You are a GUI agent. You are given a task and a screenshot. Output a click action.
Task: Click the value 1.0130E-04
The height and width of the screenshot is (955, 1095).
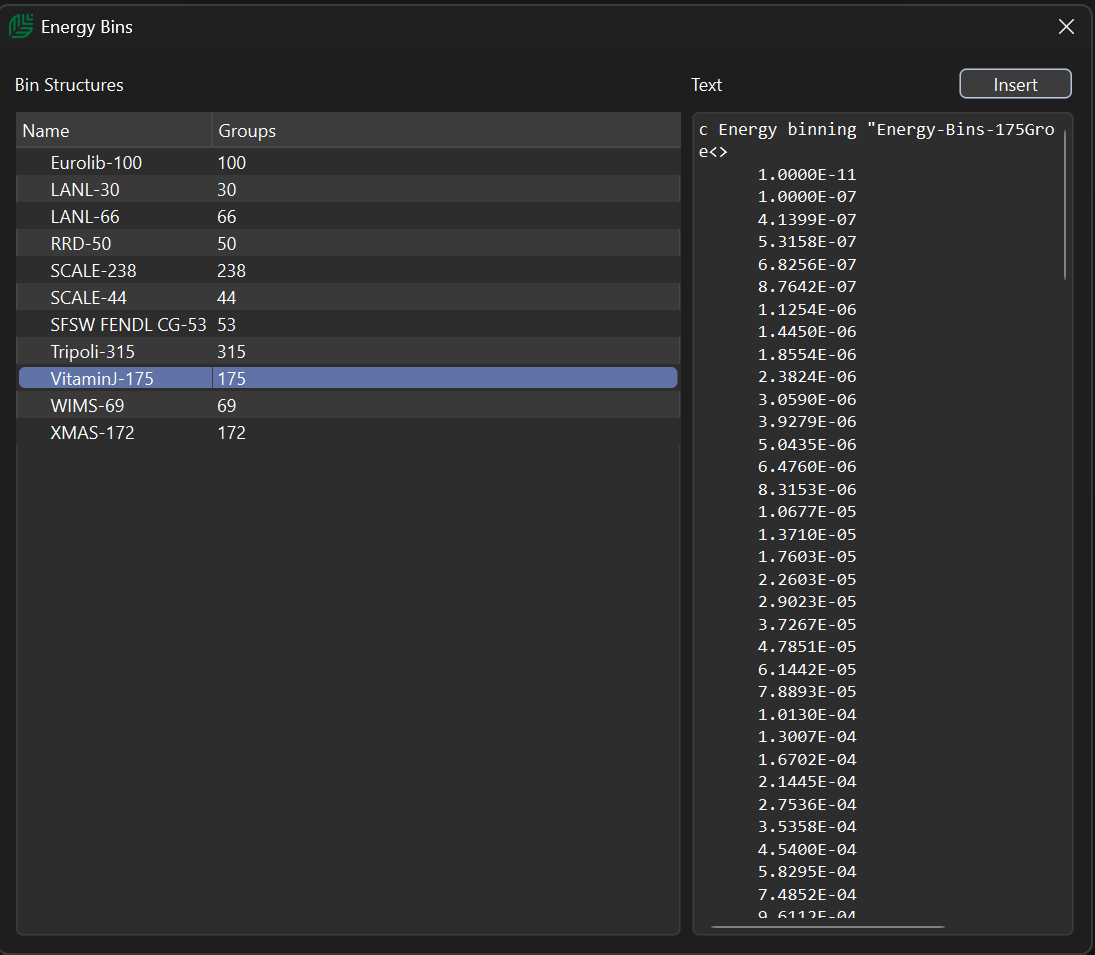pos(807,715)
